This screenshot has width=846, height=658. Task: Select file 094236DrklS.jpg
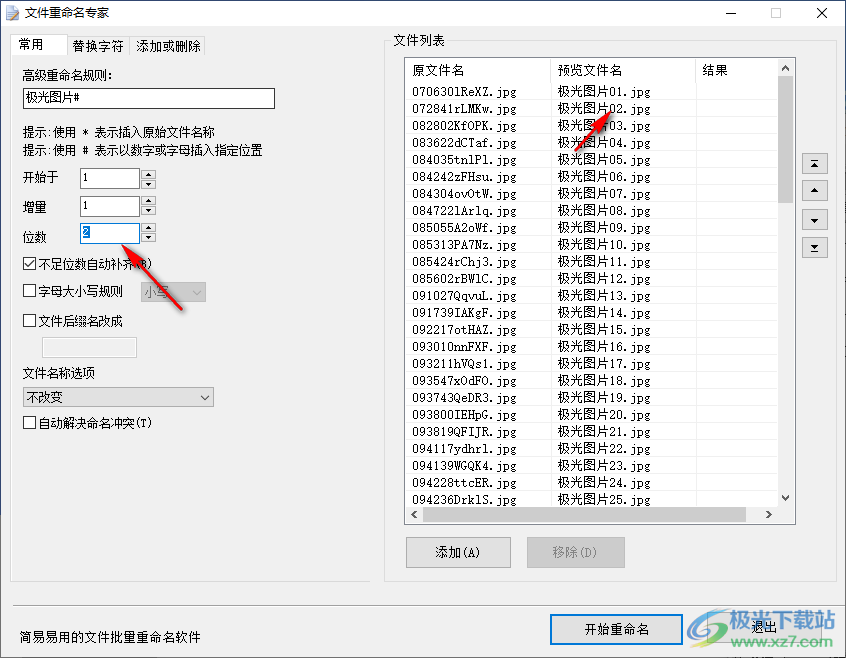[x=465, y=499]
